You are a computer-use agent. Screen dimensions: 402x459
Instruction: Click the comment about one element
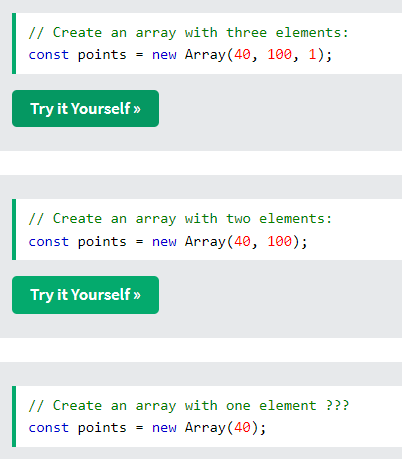(x=189, y=406)
